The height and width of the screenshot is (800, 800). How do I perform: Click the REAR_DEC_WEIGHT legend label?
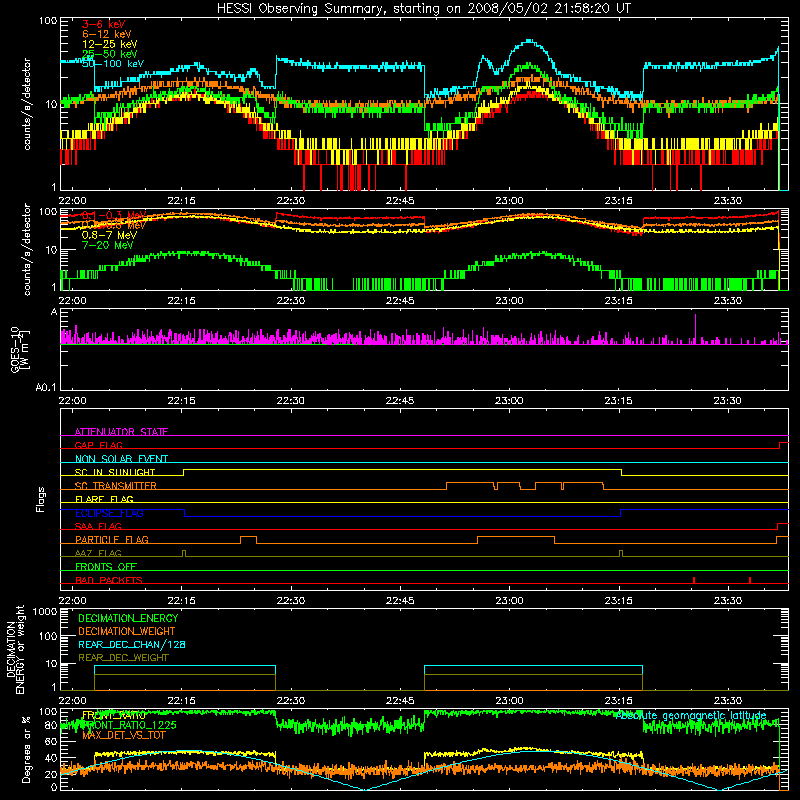[123, 658]
